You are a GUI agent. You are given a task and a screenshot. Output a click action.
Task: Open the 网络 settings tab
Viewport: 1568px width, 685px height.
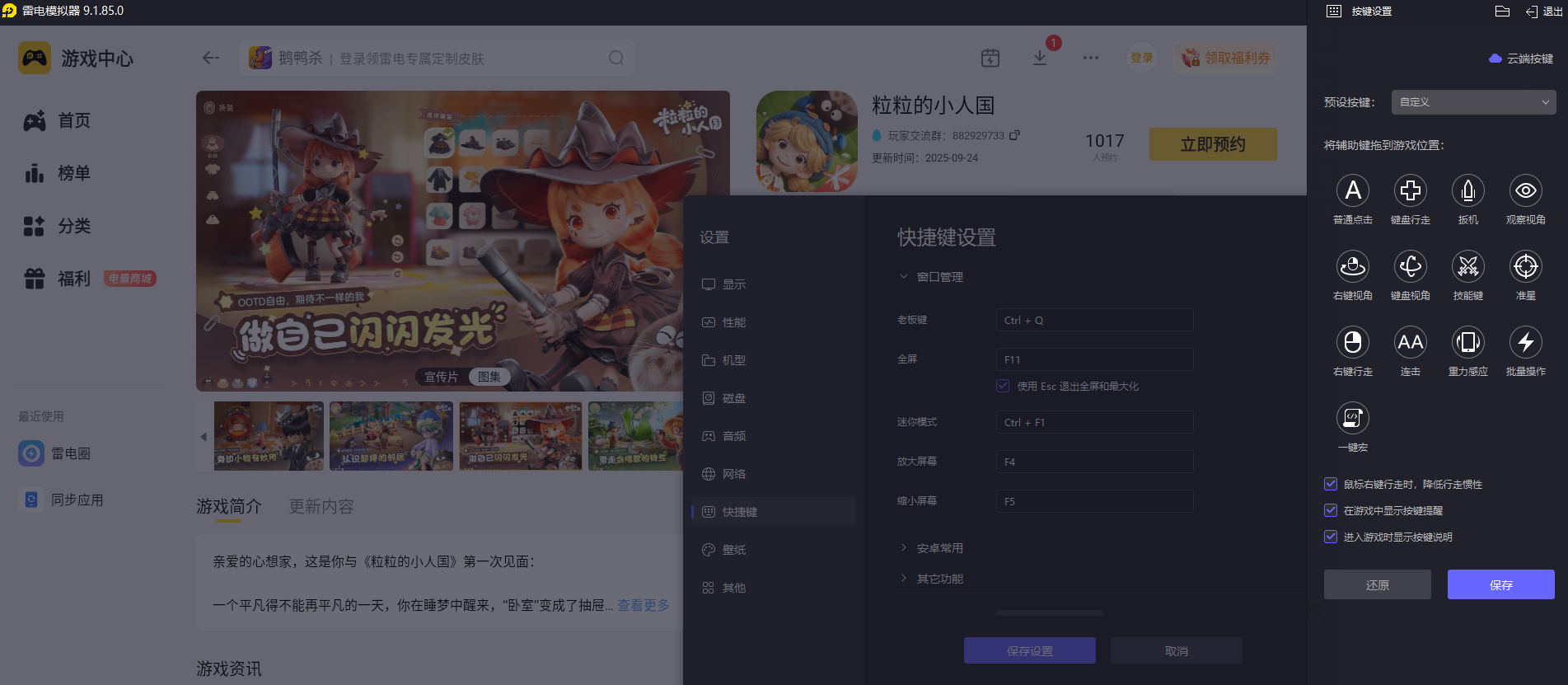click(774, 474)
